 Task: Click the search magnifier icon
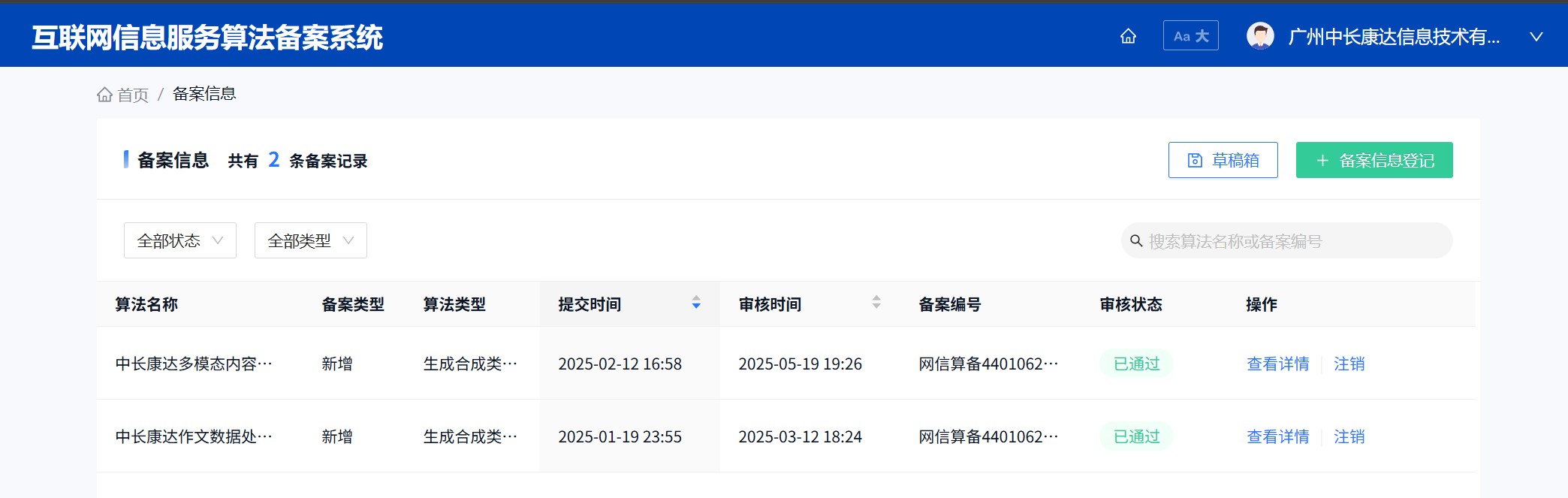[1136, 241]
